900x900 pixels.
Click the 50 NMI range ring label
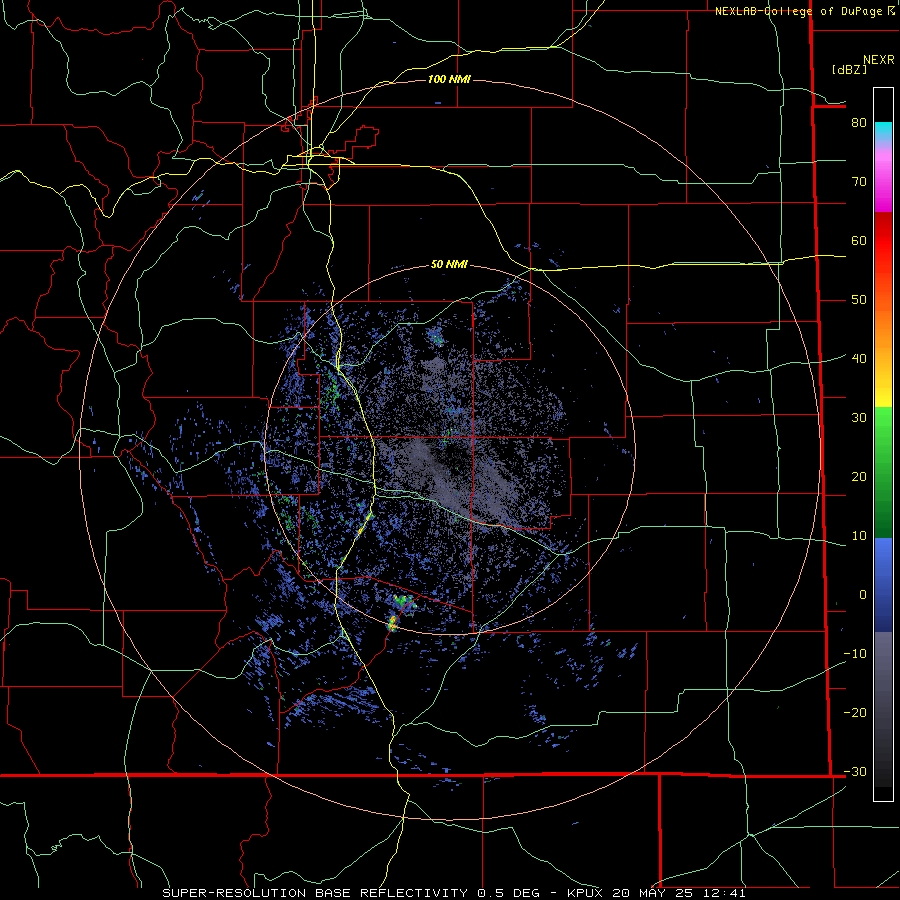pos(449,265)
